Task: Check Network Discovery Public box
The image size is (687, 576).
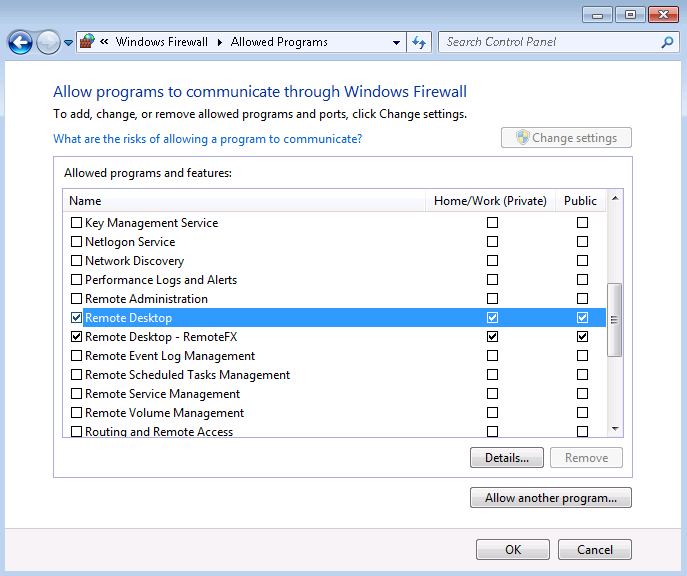Action: [x=582, y=261]
